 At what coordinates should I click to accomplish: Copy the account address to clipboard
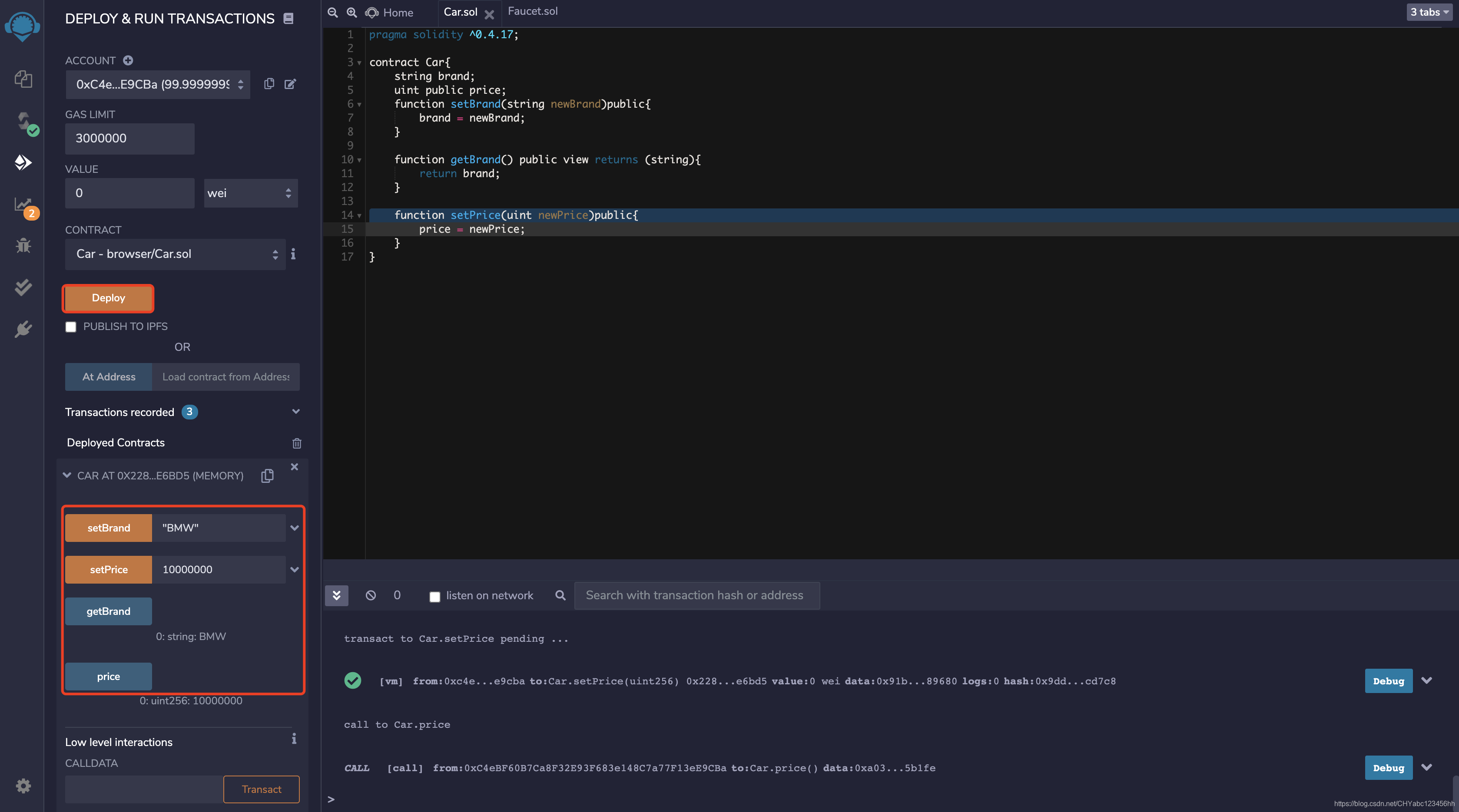[269, 84]
